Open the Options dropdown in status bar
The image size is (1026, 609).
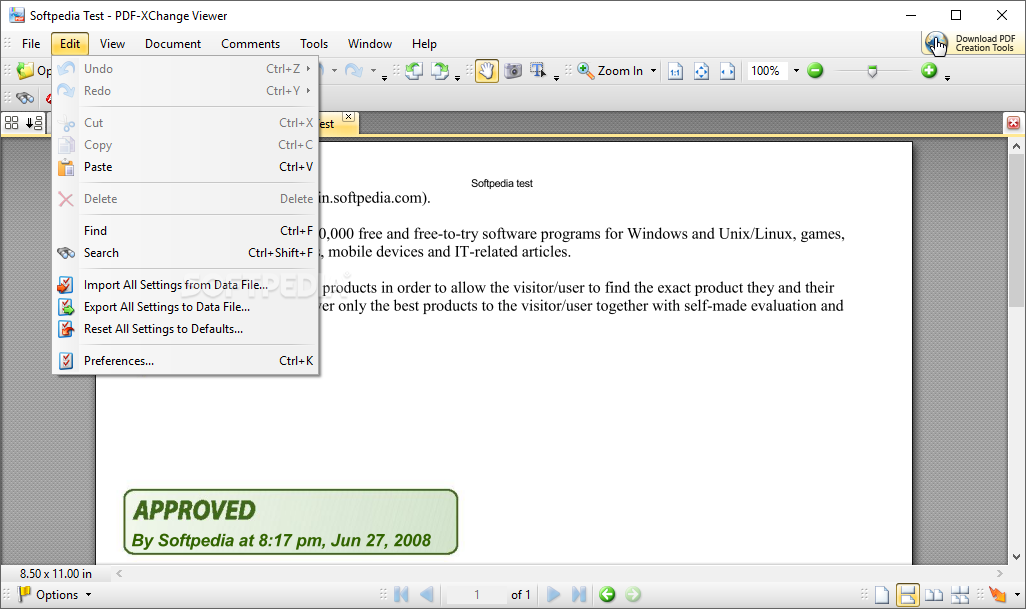point(56,594)
